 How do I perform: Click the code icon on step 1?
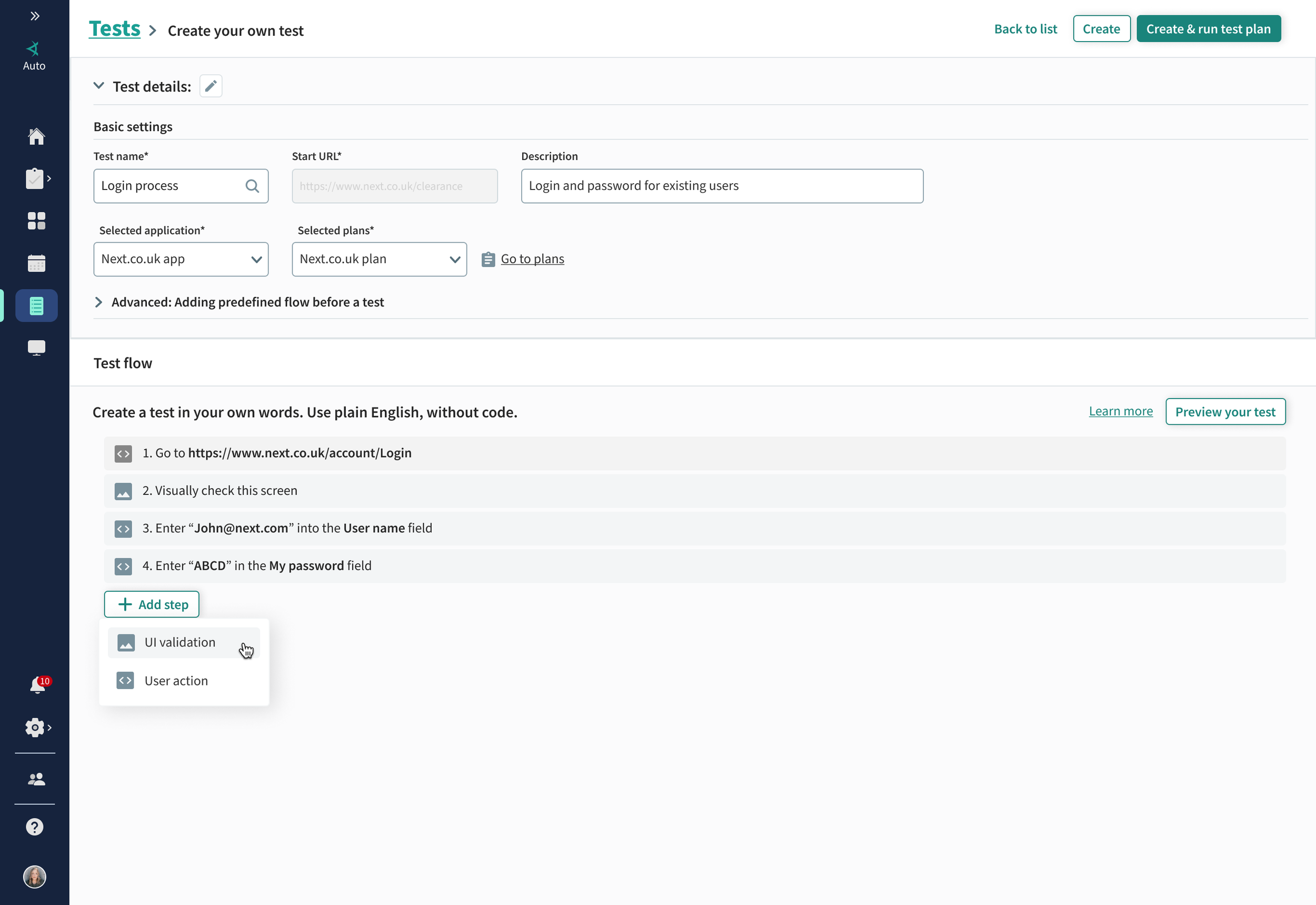(123, 454)
